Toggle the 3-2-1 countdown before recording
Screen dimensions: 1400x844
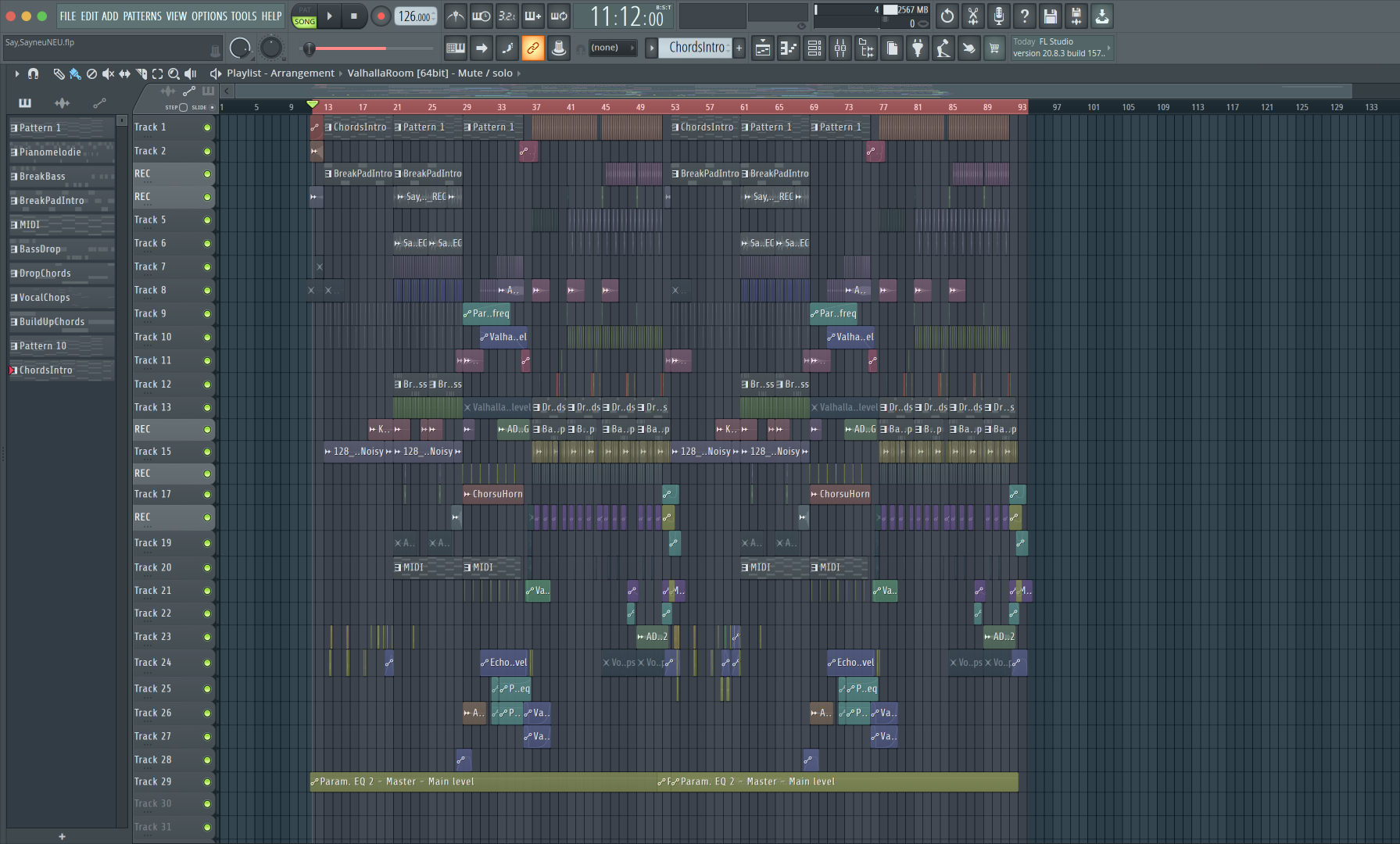(x=507, y=16)
